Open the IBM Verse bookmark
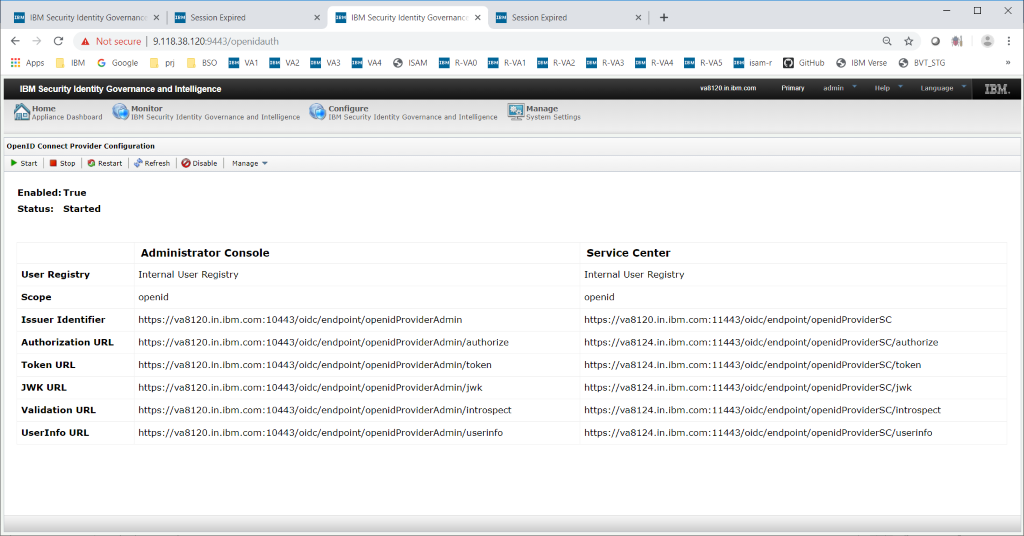1024x536 pixels. click(861, 63)
